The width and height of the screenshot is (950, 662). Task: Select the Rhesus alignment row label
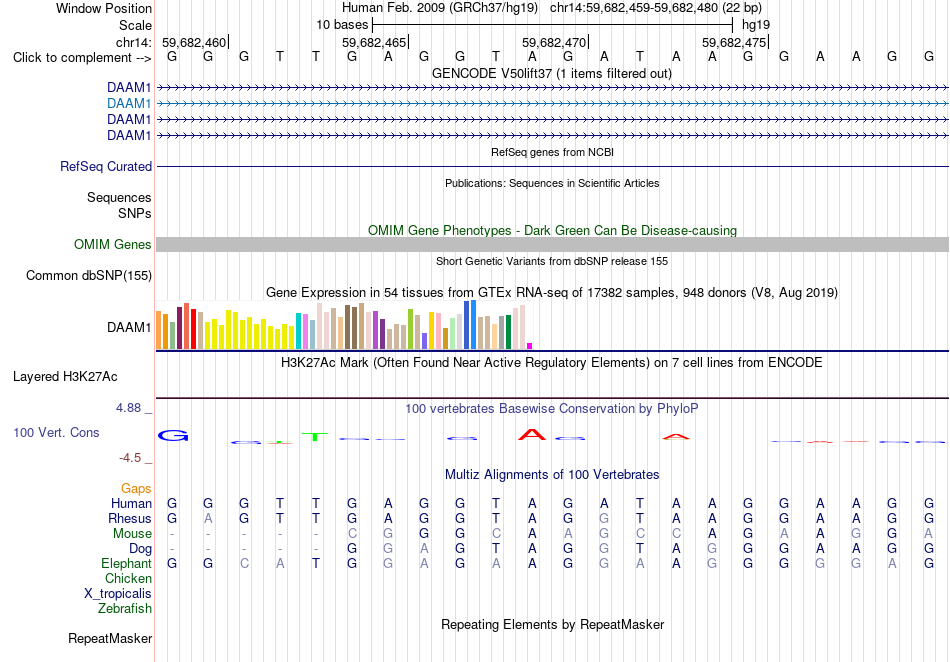[x=130, y=518]
